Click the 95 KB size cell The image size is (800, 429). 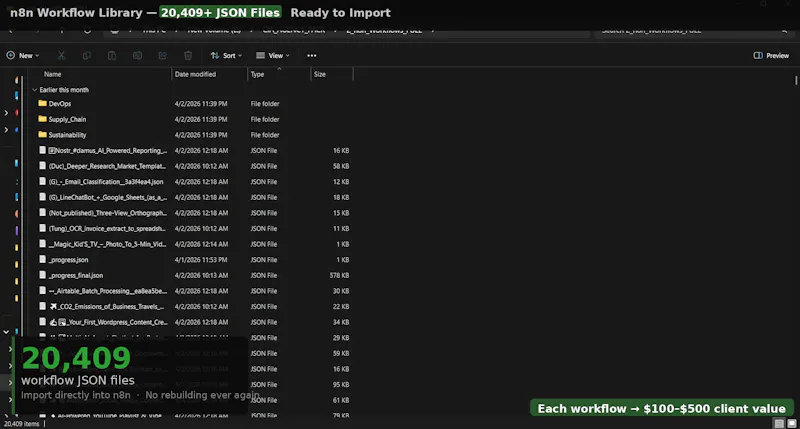tap(341, 384)
